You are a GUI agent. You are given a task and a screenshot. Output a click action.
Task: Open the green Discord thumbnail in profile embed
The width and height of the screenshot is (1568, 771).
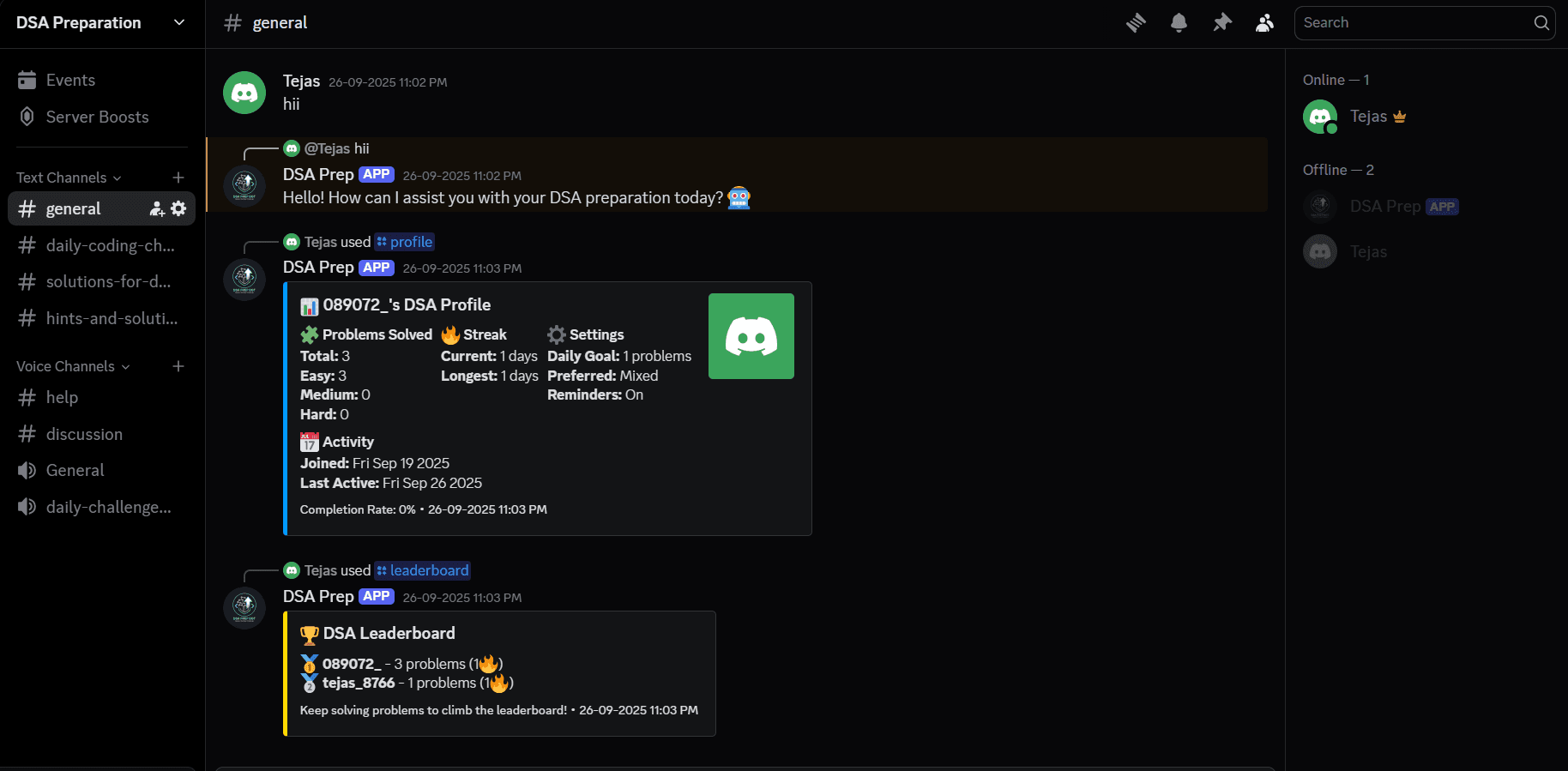coord(751,336)
